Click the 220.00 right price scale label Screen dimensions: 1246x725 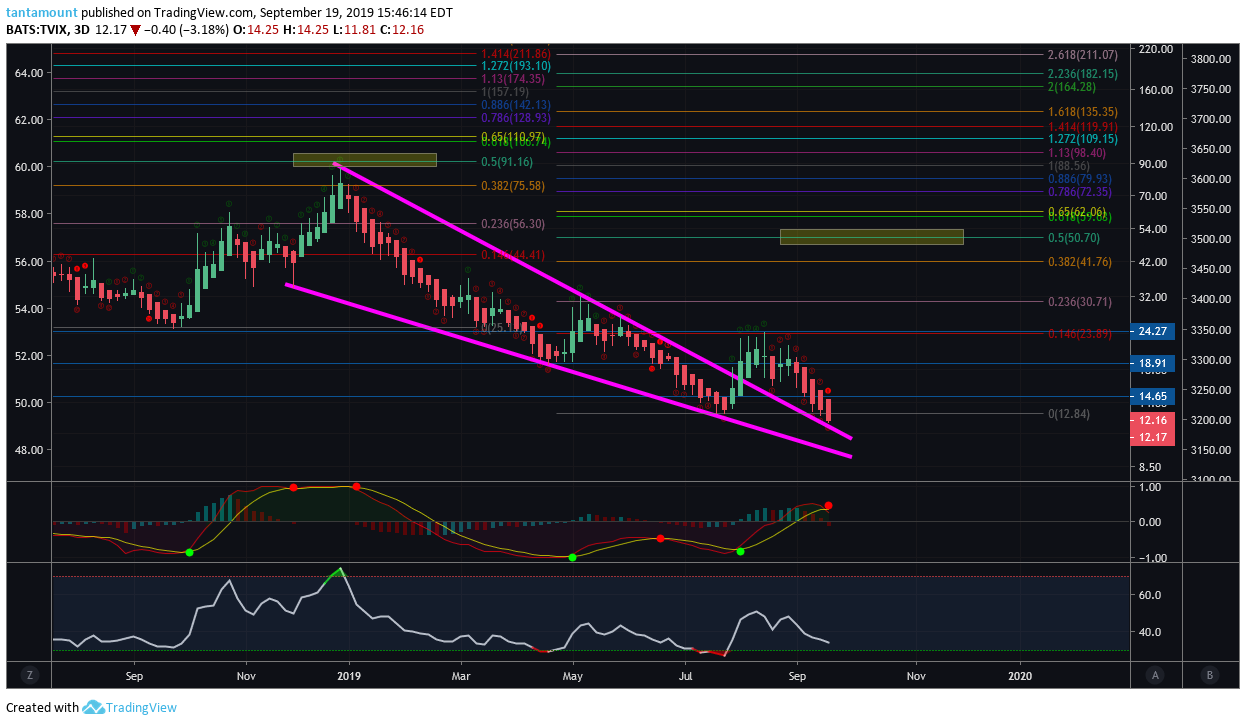1156,49
